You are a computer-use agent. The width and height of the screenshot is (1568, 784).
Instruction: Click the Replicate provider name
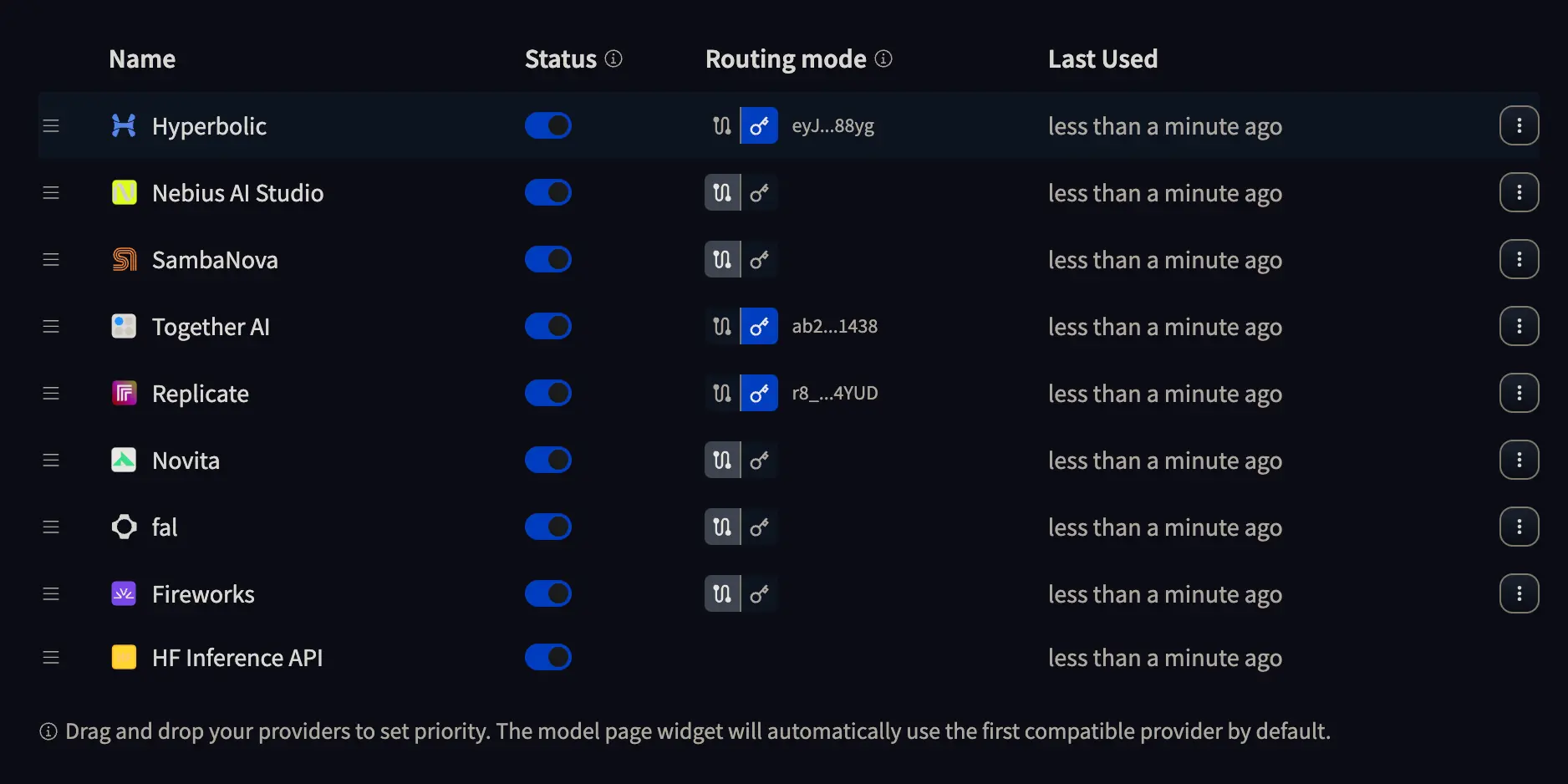point(201,394)
